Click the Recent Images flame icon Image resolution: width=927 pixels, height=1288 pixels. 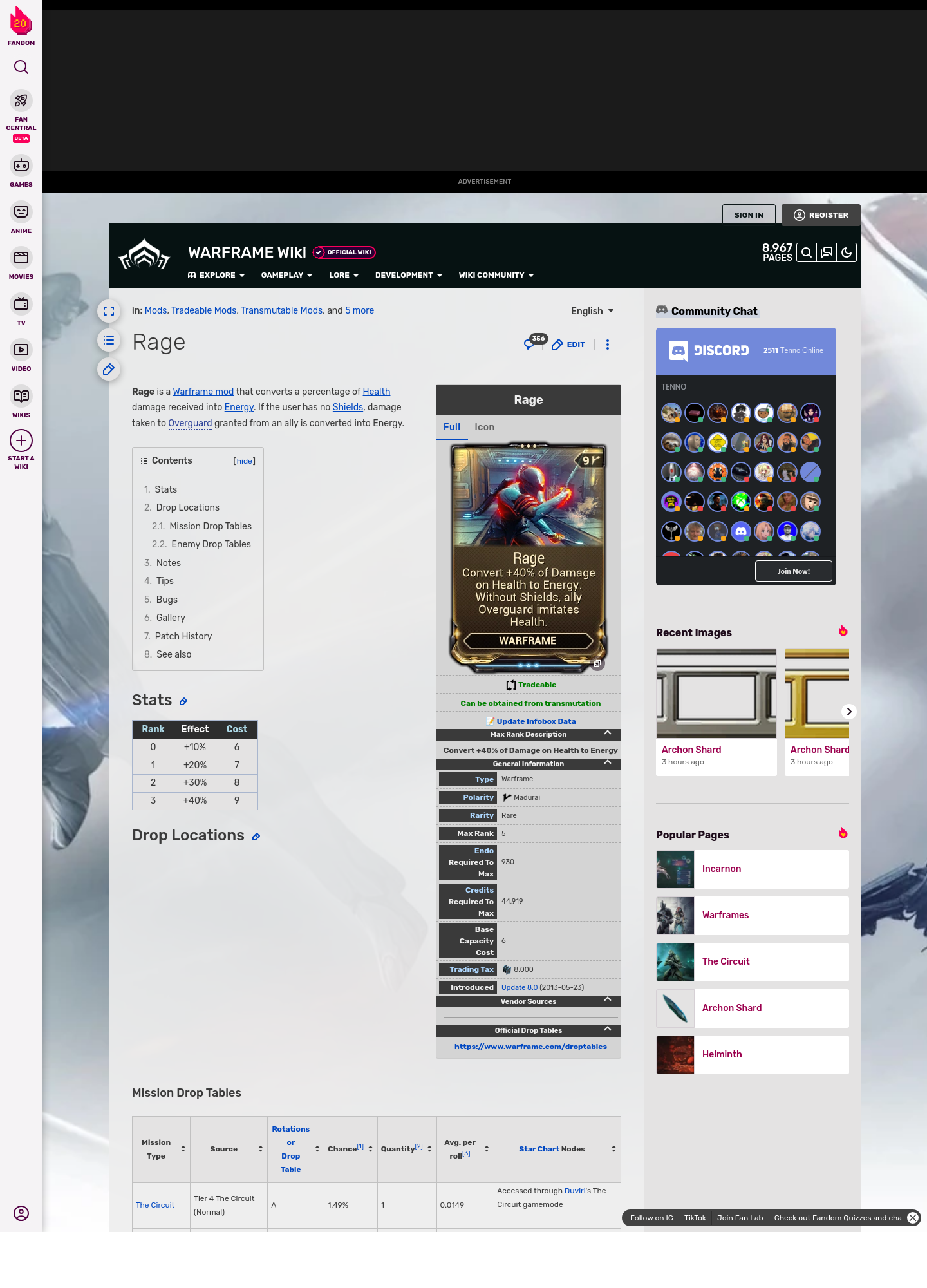click(843, 631)
